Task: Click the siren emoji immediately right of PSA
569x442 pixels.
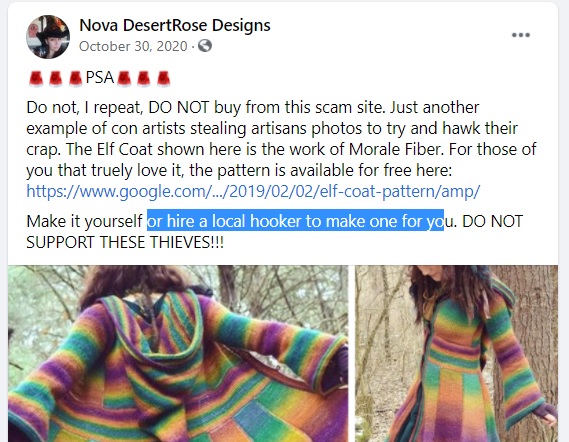Action: pyautogui.click(x=124, y=78)
